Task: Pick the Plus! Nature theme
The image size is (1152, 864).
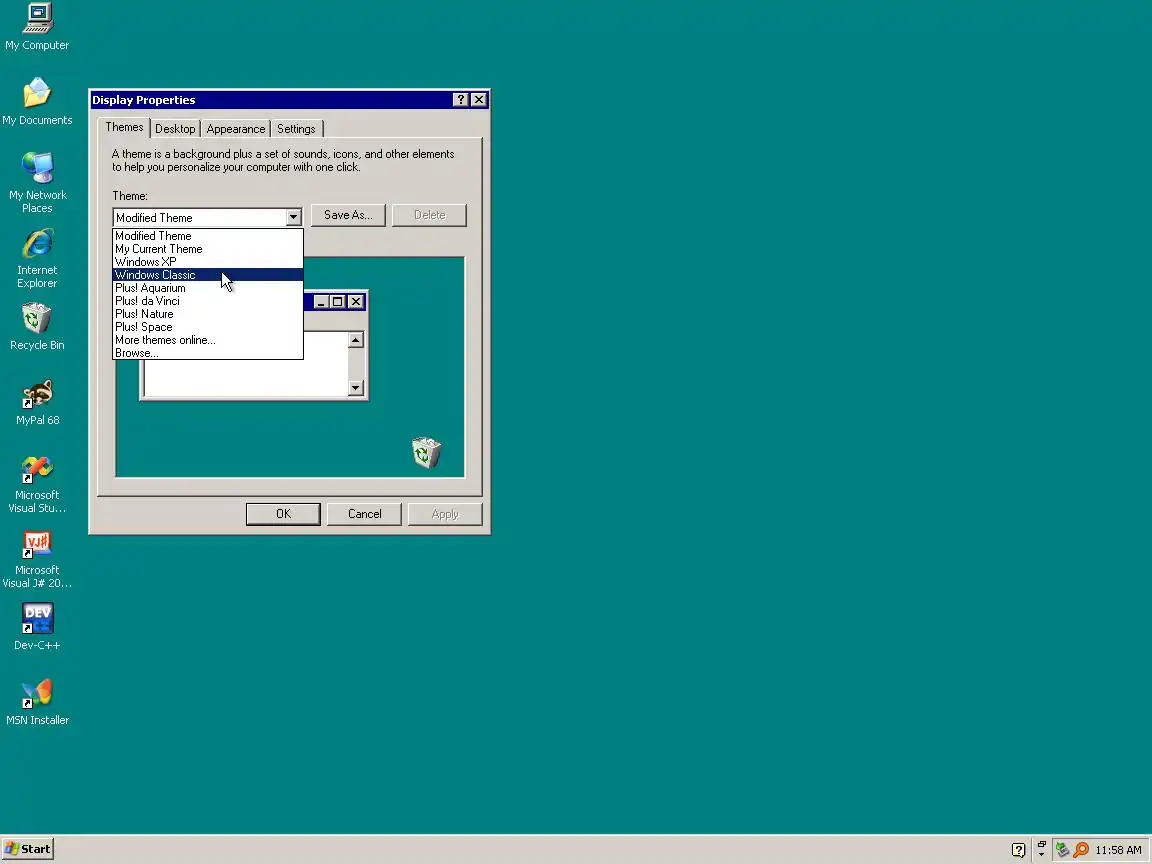Action: [208, 314]
